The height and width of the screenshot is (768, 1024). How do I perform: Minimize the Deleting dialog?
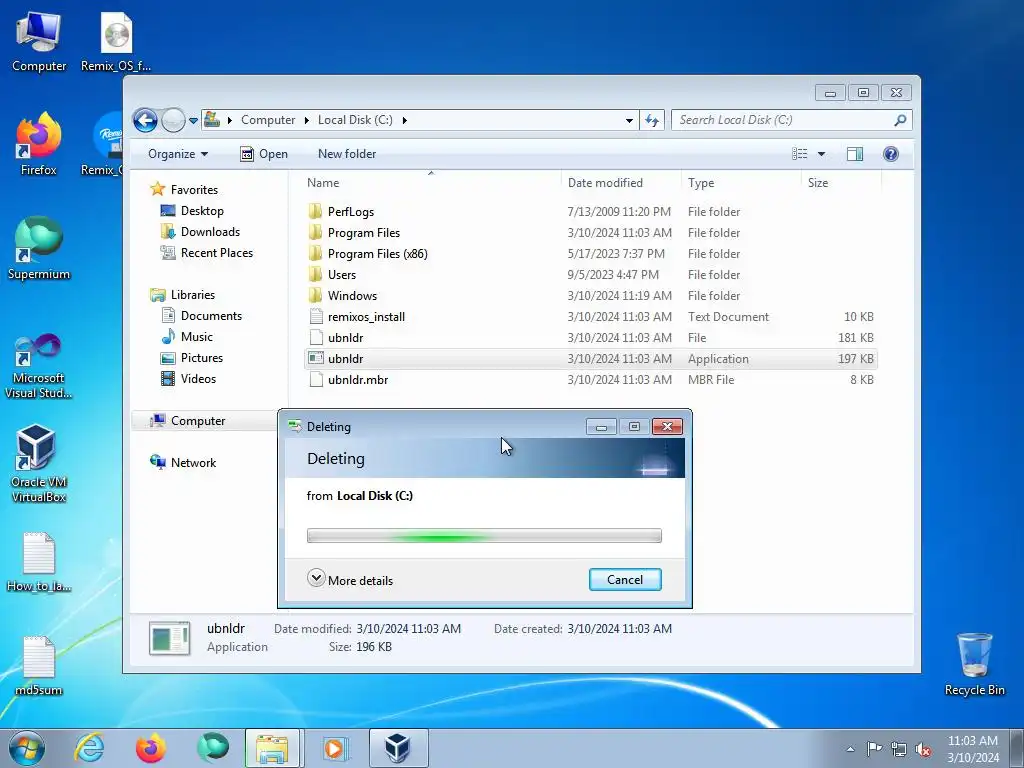(x=601, y=427)
